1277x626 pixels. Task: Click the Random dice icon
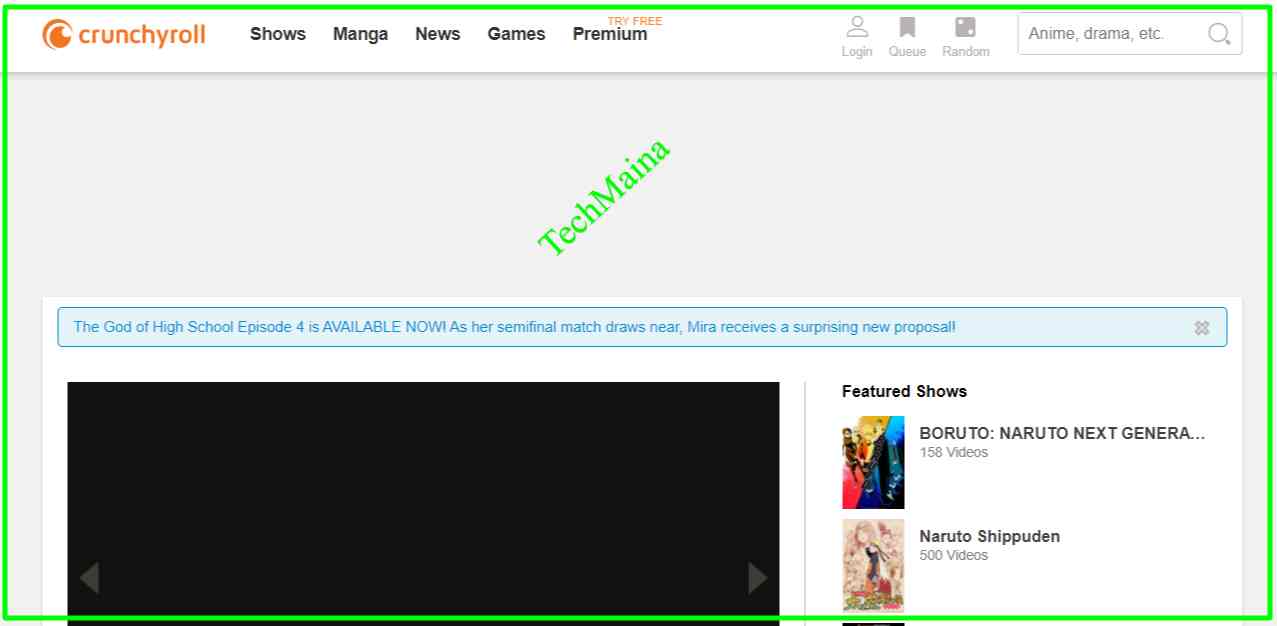(x=965, y=28)
